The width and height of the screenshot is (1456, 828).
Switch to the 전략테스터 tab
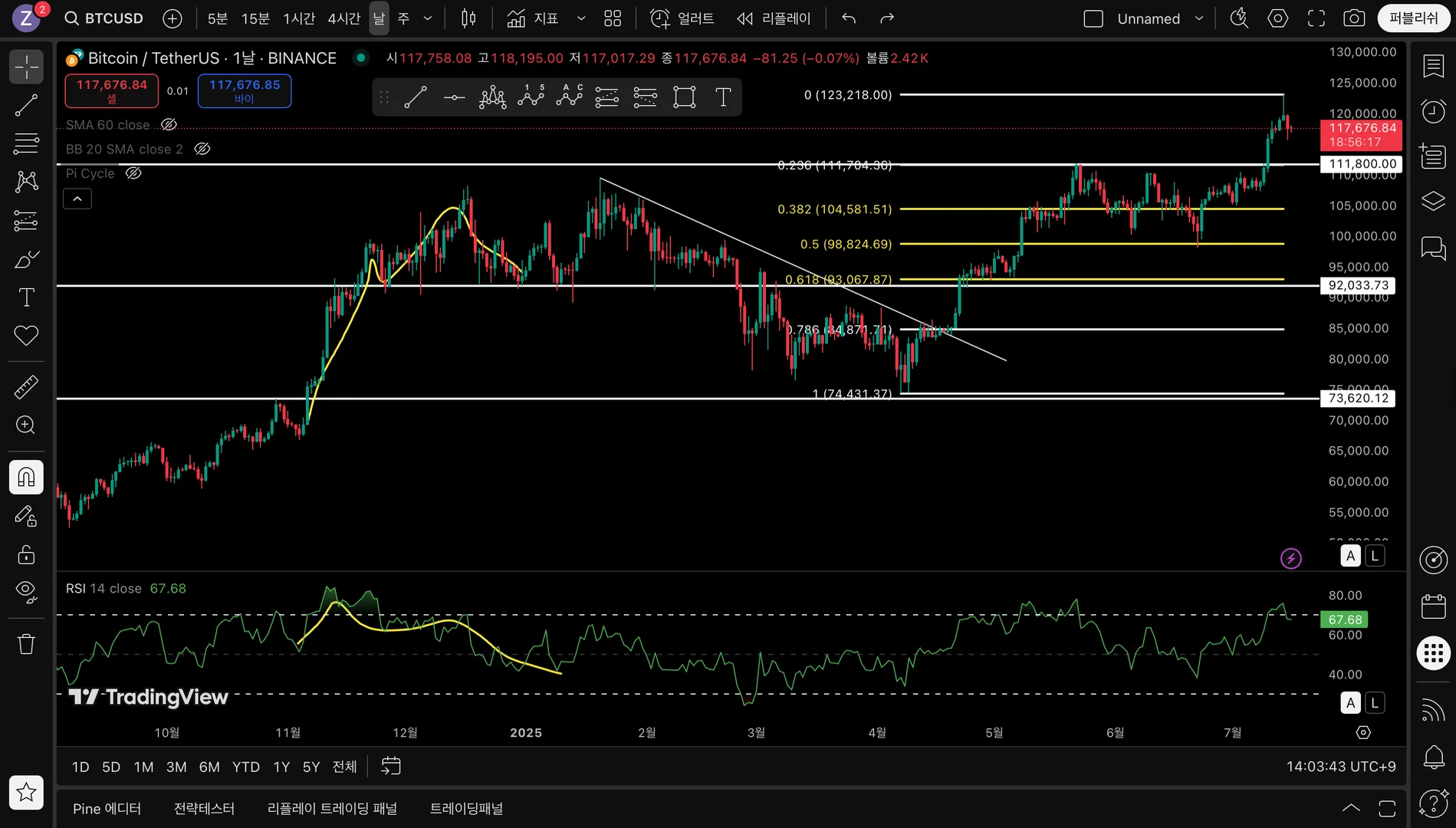[204, 809]
